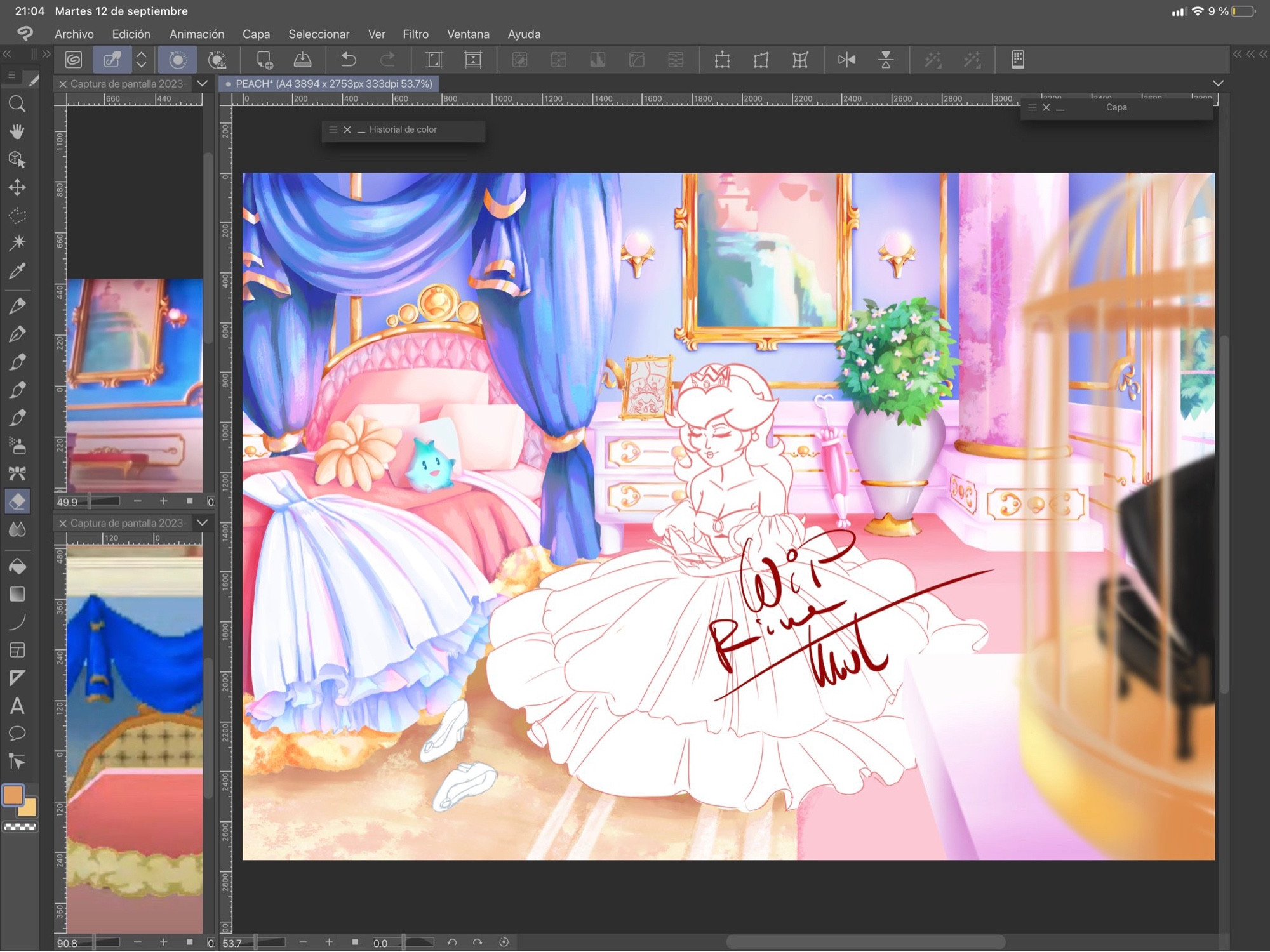Image resolution: width=1270 pixels, height=952 pixels.
Task: Select the Fill bucket tool
Action: [x=17, y=566]
